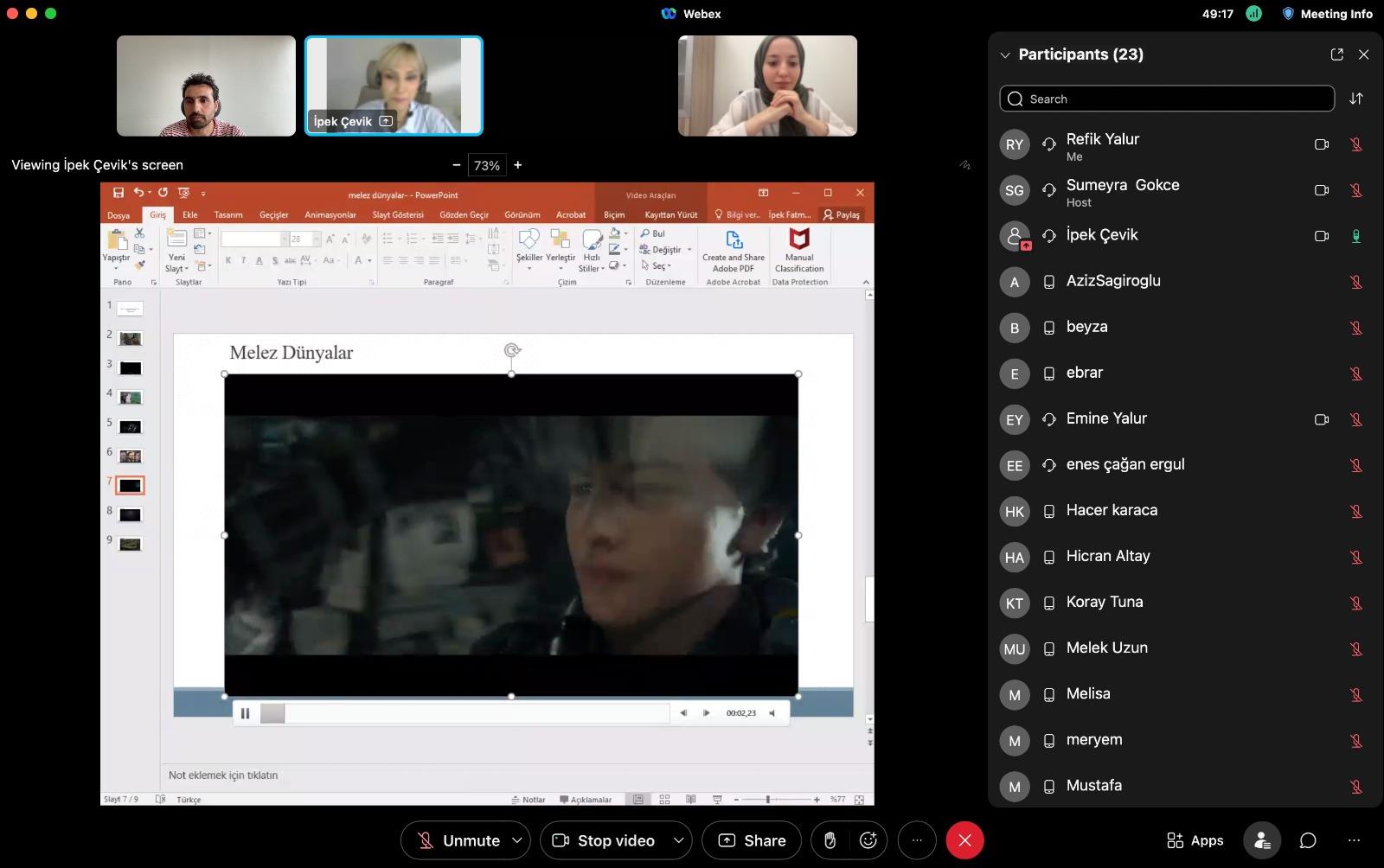Click İpek Çevik's active microphone icon
This screenshot has height=868, width=1384.
[1356, 236]
